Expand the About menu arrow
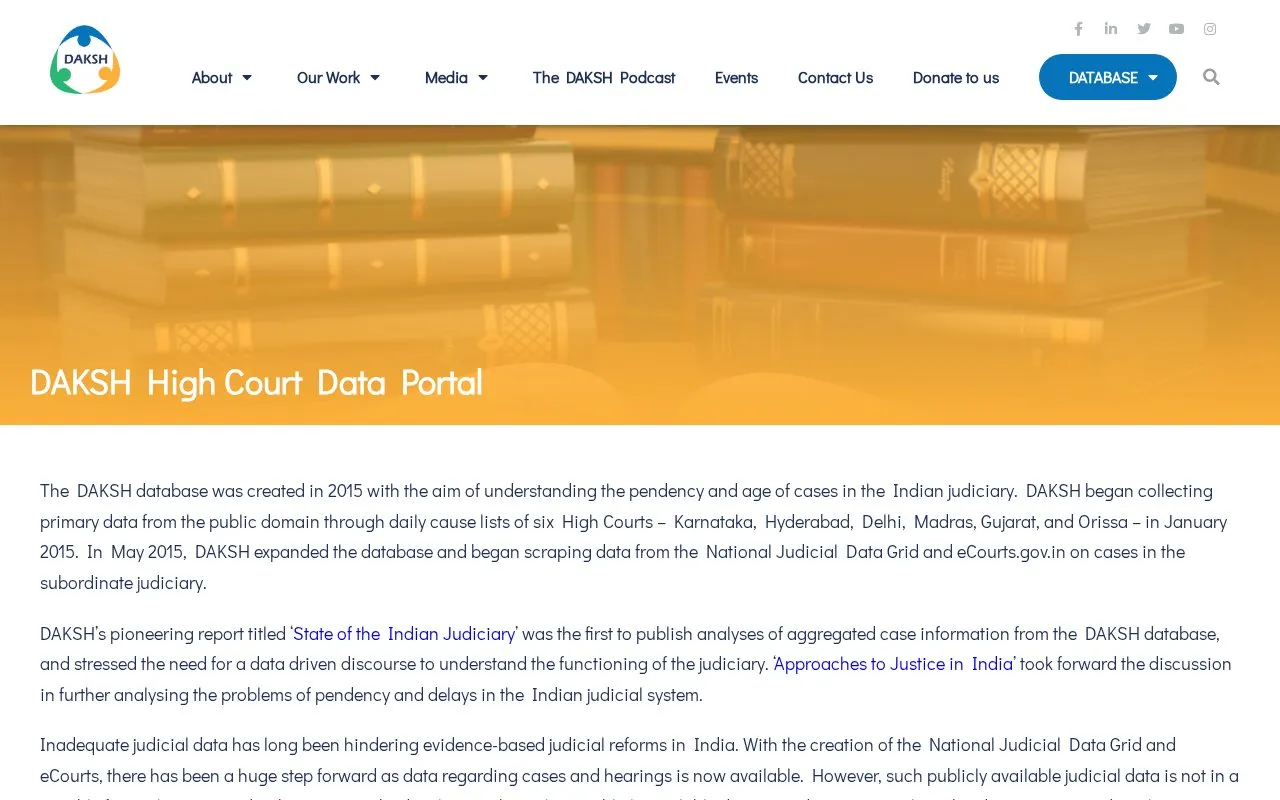1280x800 pixels. click(247, 78)
